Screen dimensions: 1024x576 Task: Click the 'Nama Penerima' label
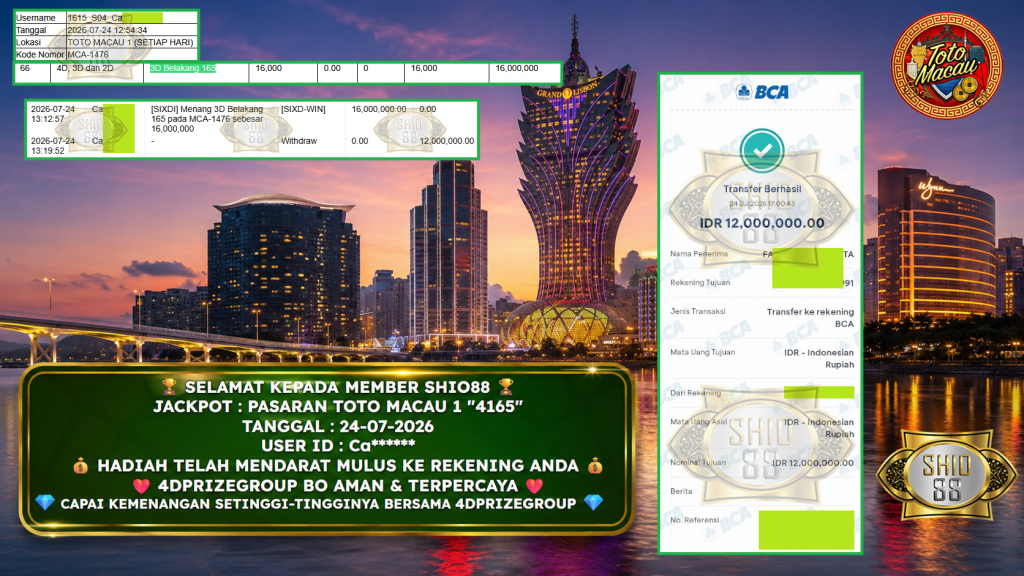point(699,253)
